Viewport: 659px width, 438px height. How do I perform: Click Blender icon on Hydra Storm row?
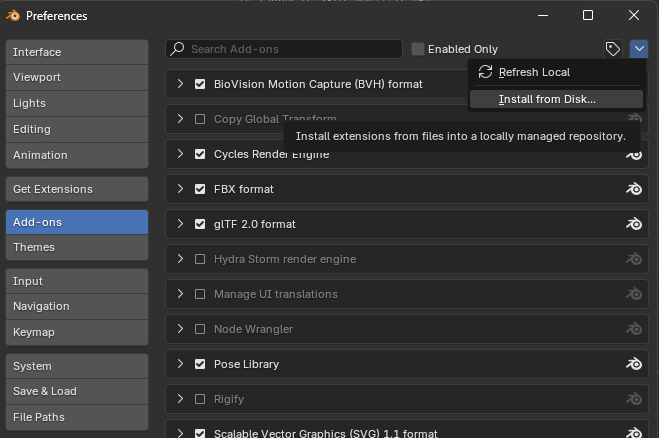pyautogui.click(x=634, y=259)
